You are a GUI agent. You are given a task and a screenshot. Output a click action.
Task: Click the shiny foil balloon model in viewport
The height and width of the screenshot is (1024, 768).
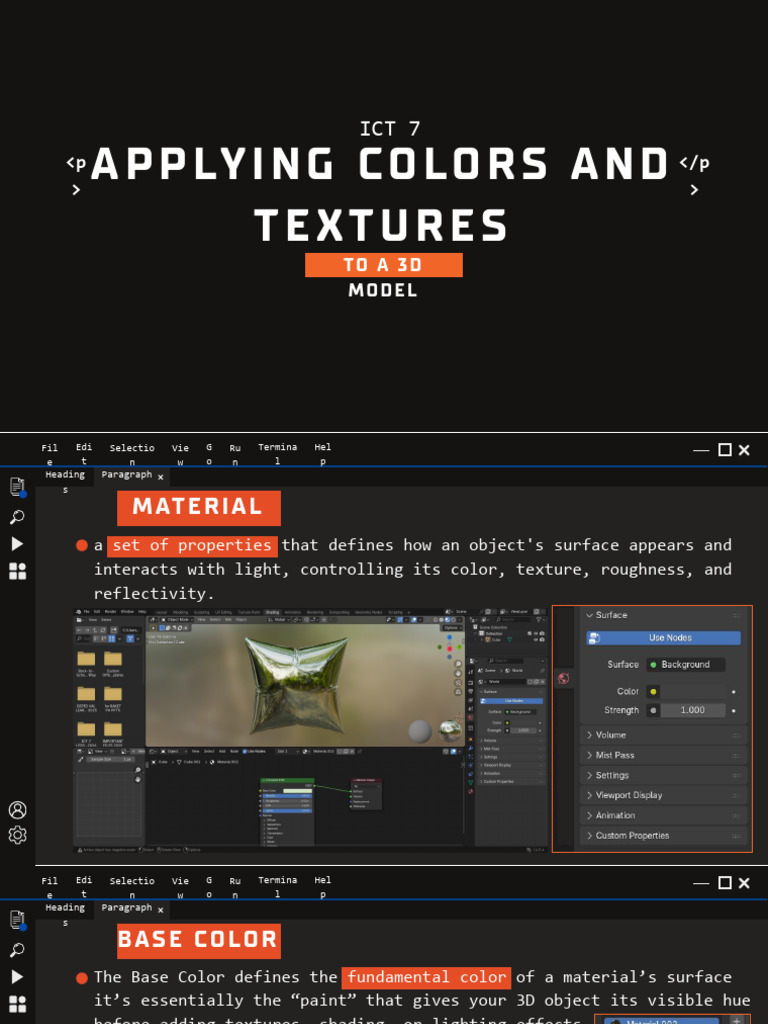click(x=295, y=685)
